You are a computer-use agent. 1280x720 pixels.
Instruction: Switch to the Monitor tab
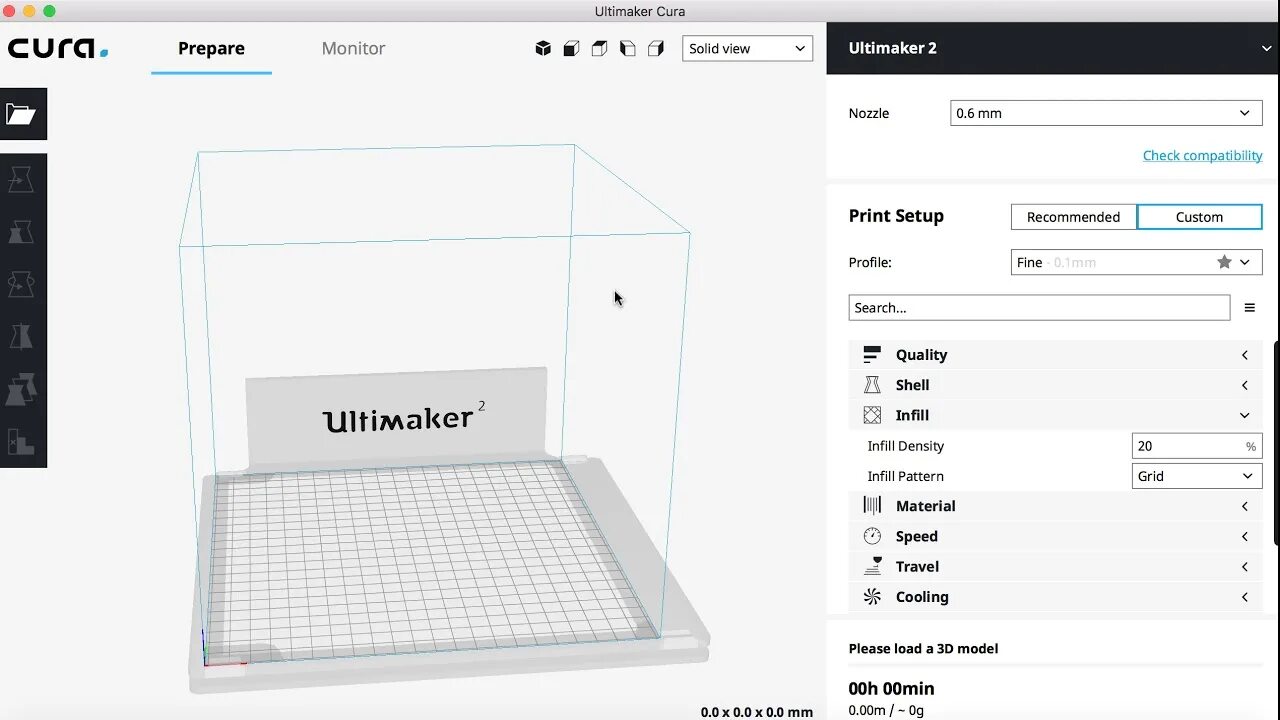(353, 48)
